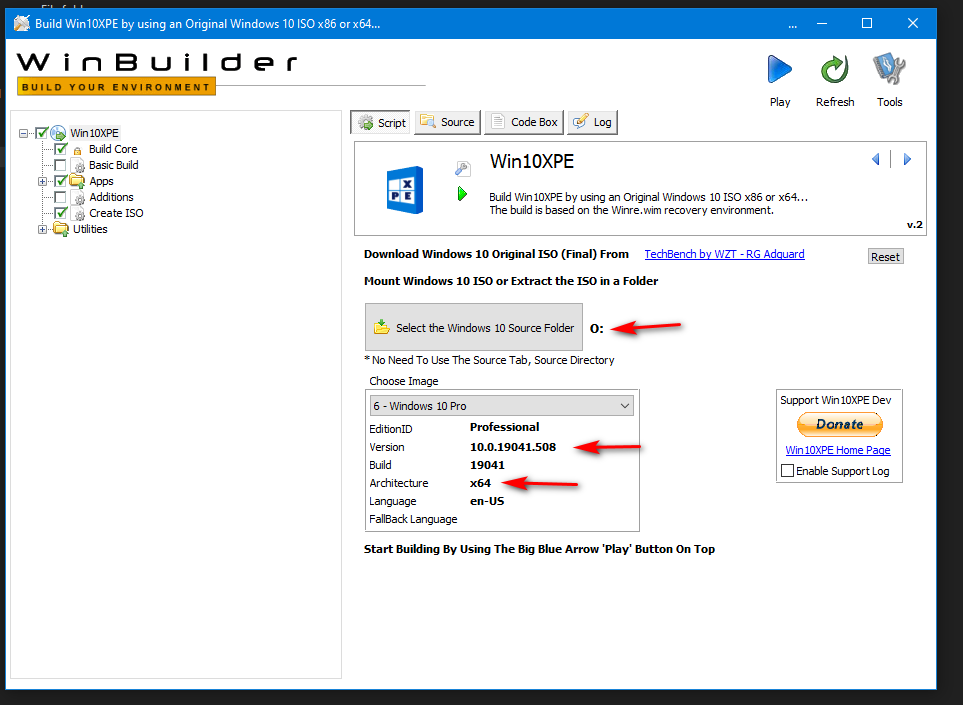Click the Basic Build gear icon
This screenshot has width=963, height=705.
coord(78,165)
